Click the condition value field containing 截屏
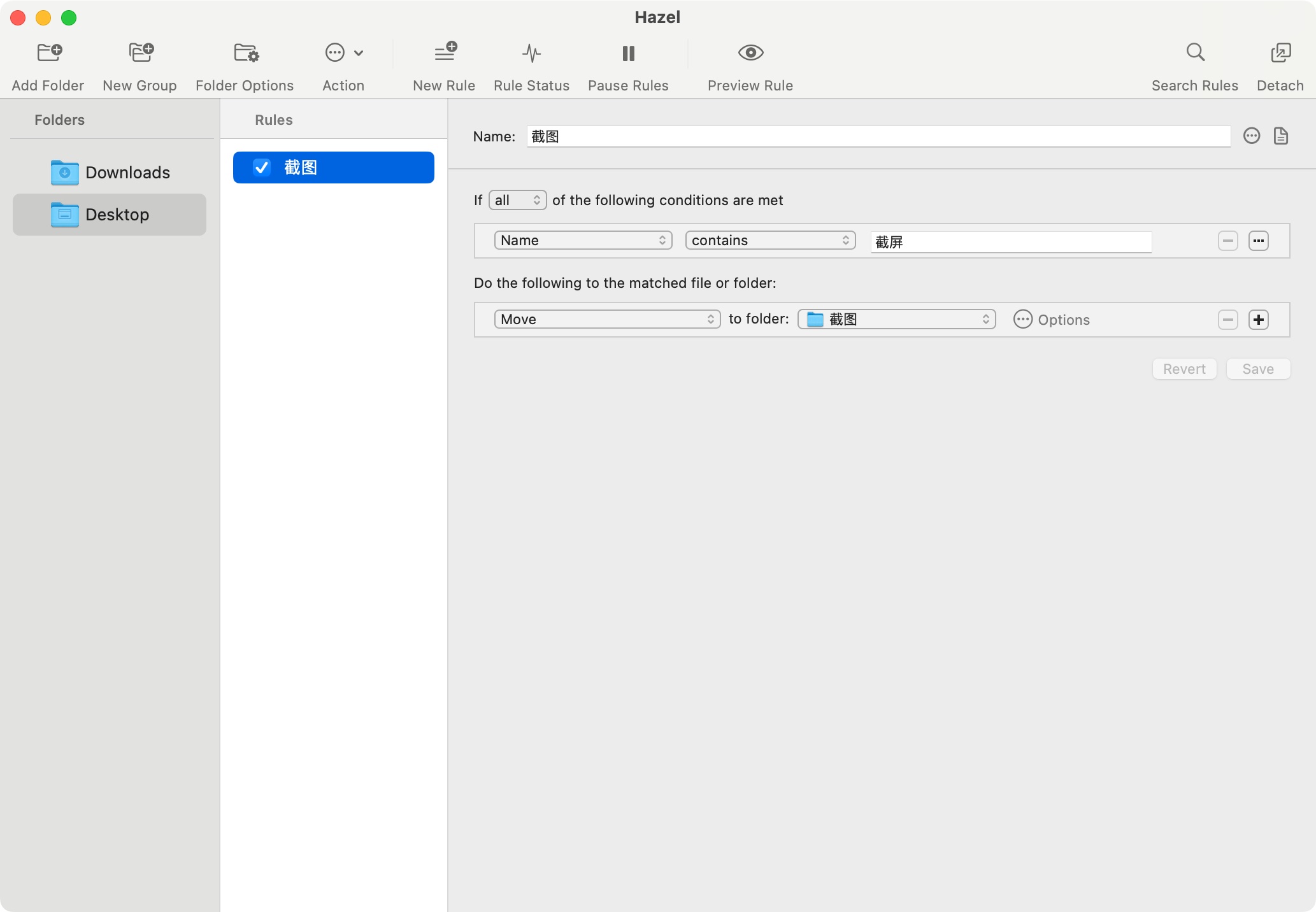 1011,242
